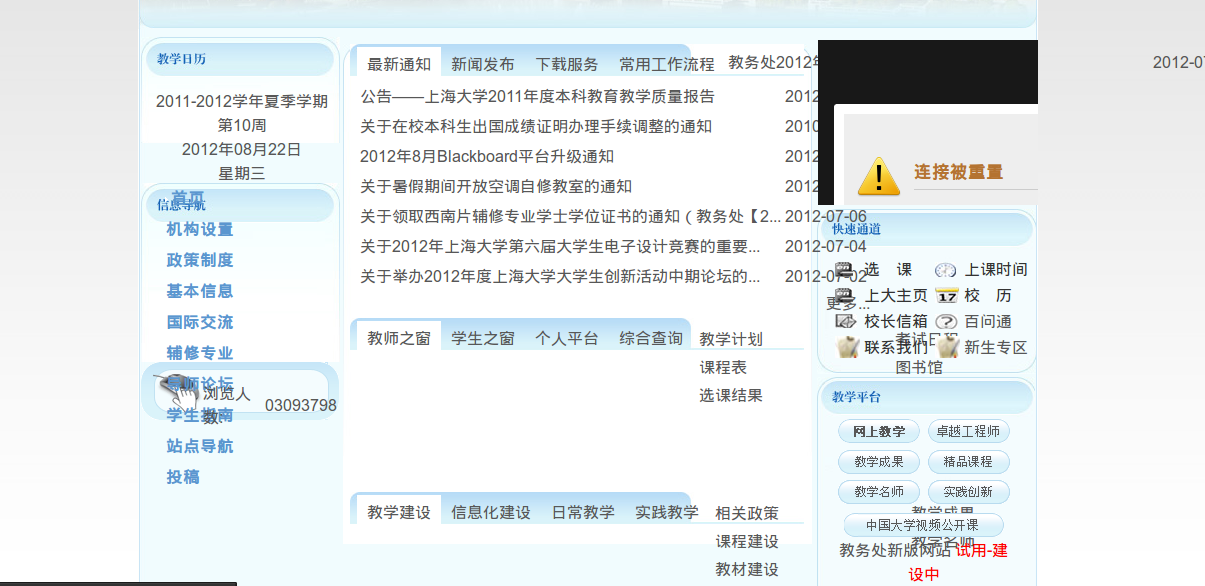Image resolution: width=1205 pixels, height=586 pixels.
Task: Click the 2012-07-04 date entry
Action: tap(826, 247)
